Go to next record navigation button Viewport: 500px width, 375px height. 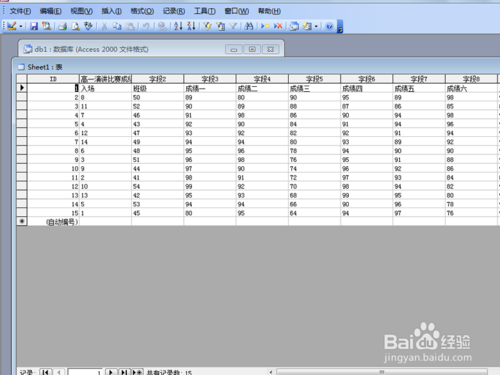click(x=111, y=372)
